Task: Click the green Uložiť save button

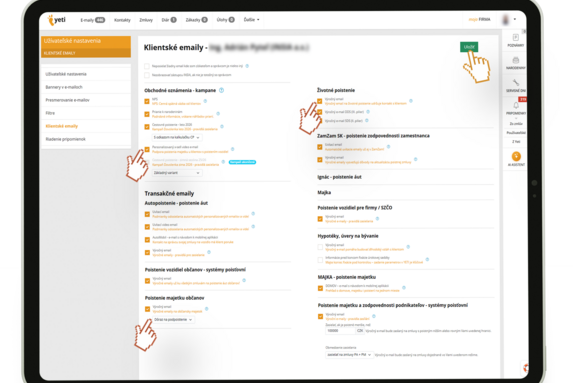Action: pyautogui.click(x=469, y=47)
